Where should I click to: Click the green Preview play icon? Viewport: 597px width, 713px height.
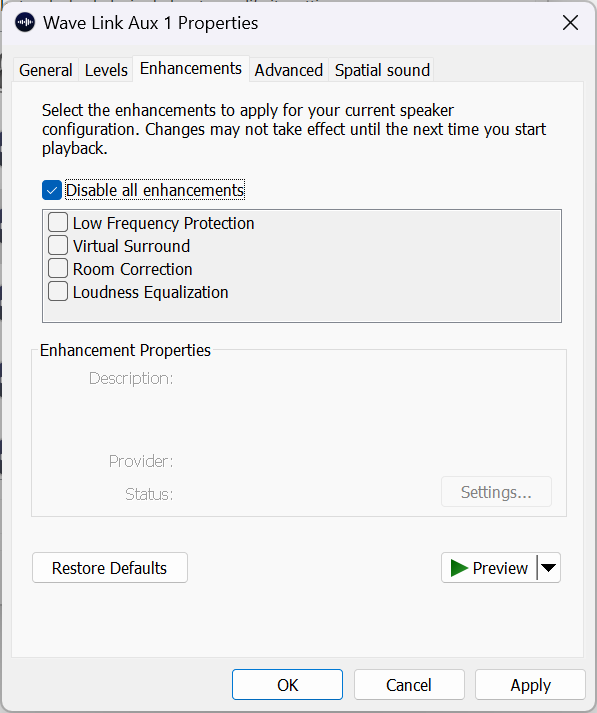[x=459, y=567]
